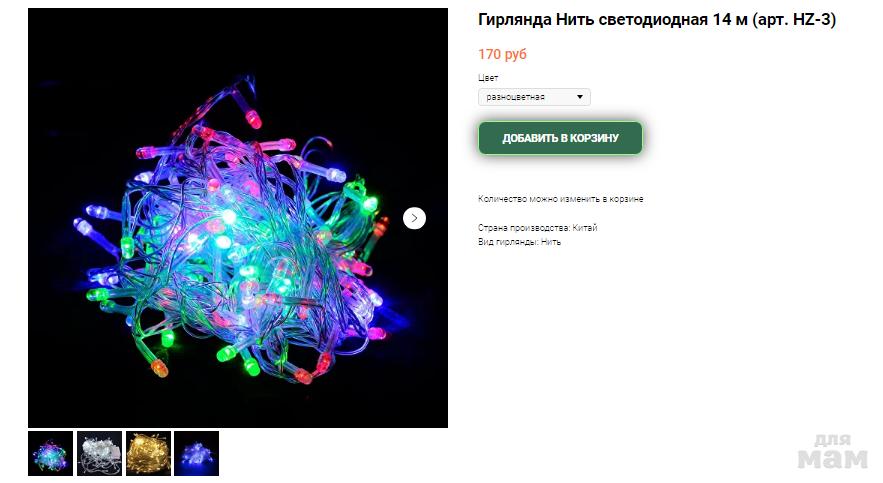Click the Добавить в корзину button
This screenshot has width=883, height=483.
pos(560,138)
